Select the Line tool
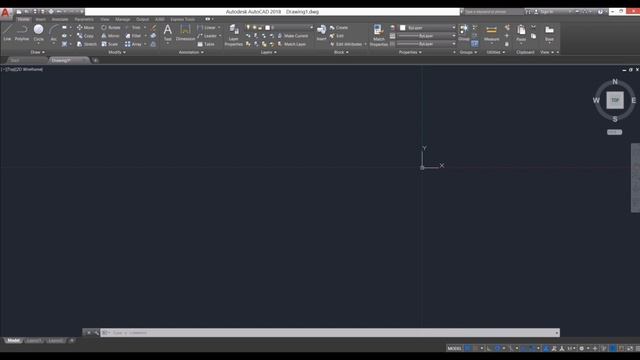 (7, 32)
